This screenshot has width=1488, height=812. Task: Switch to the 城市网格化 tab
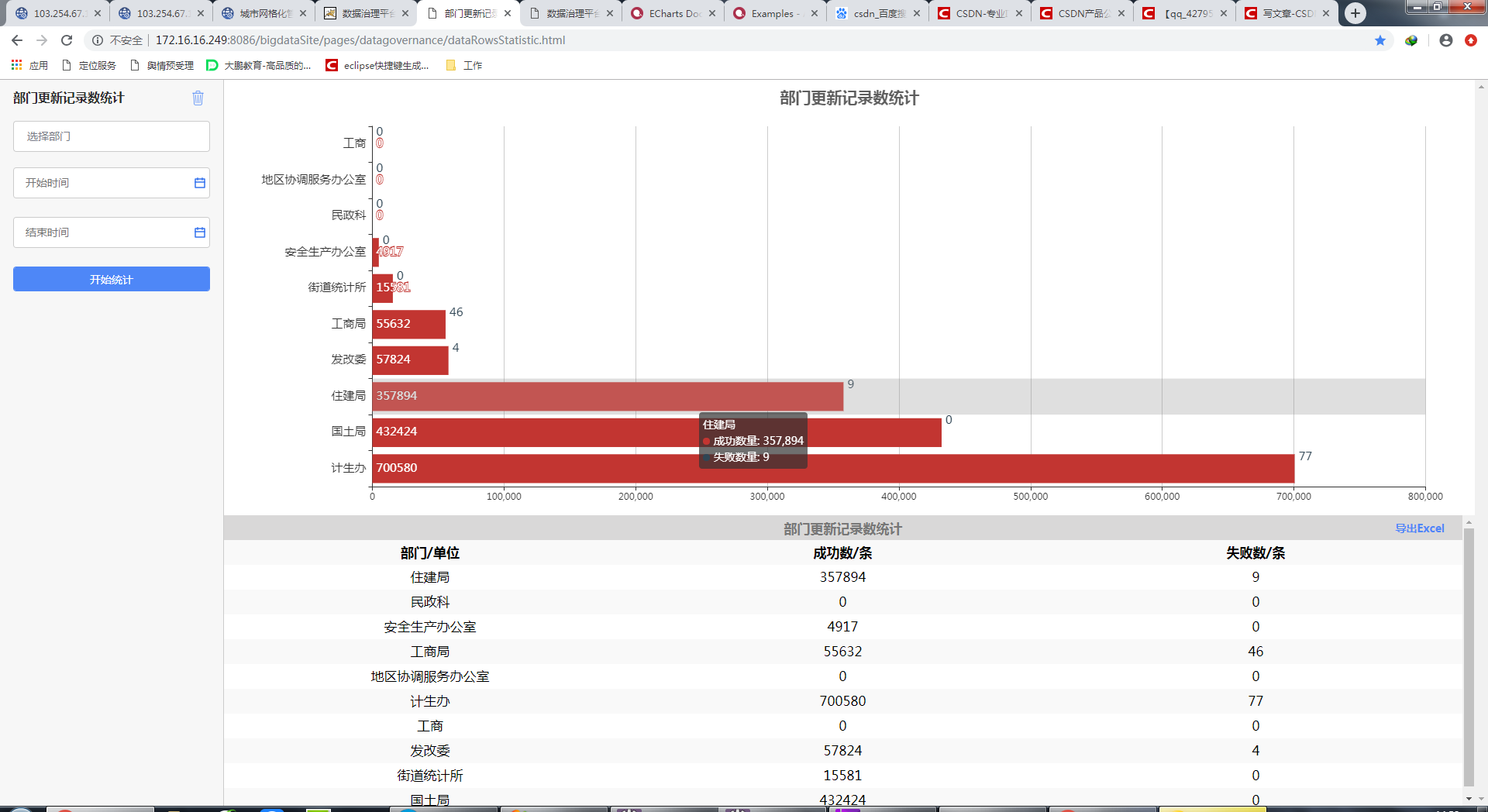263,13
